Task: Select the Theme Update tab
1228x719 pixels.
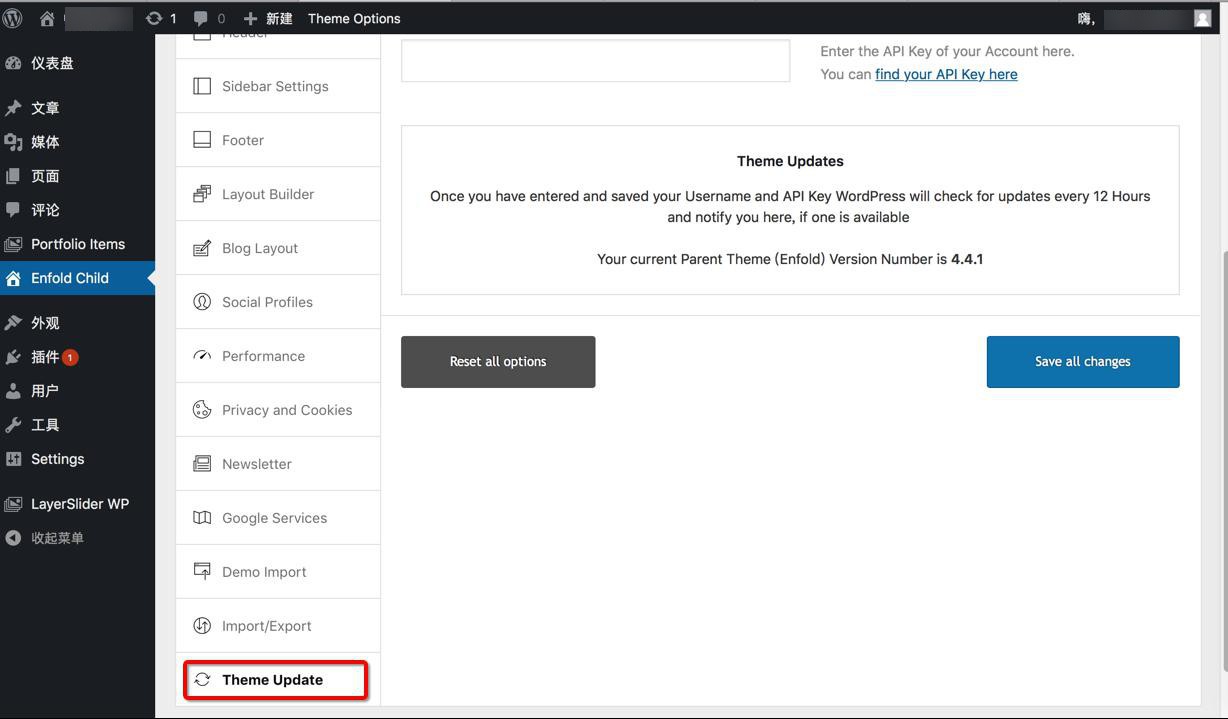Action: 278,680
